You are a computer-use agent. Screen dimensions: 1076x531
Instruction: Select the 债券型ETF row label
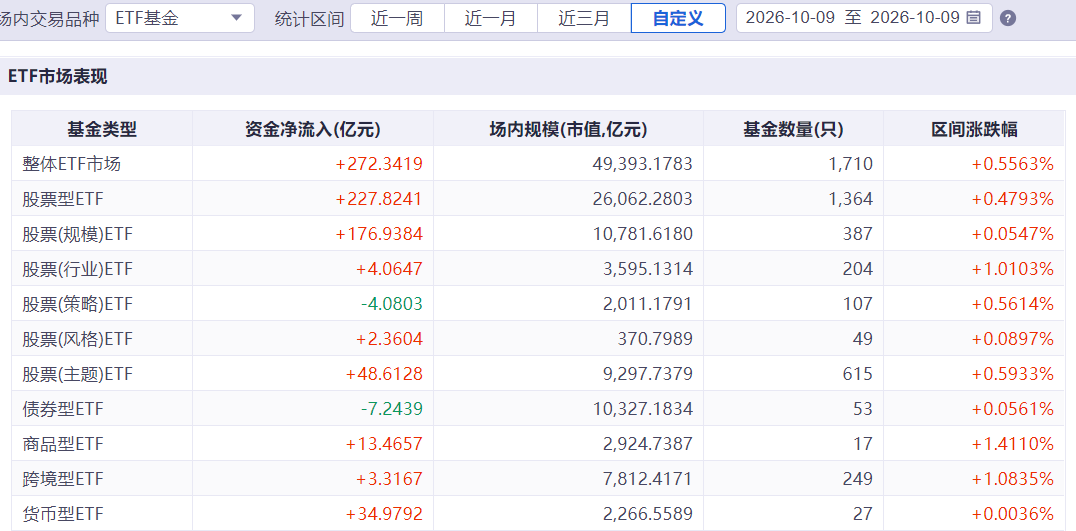[62, 410]
